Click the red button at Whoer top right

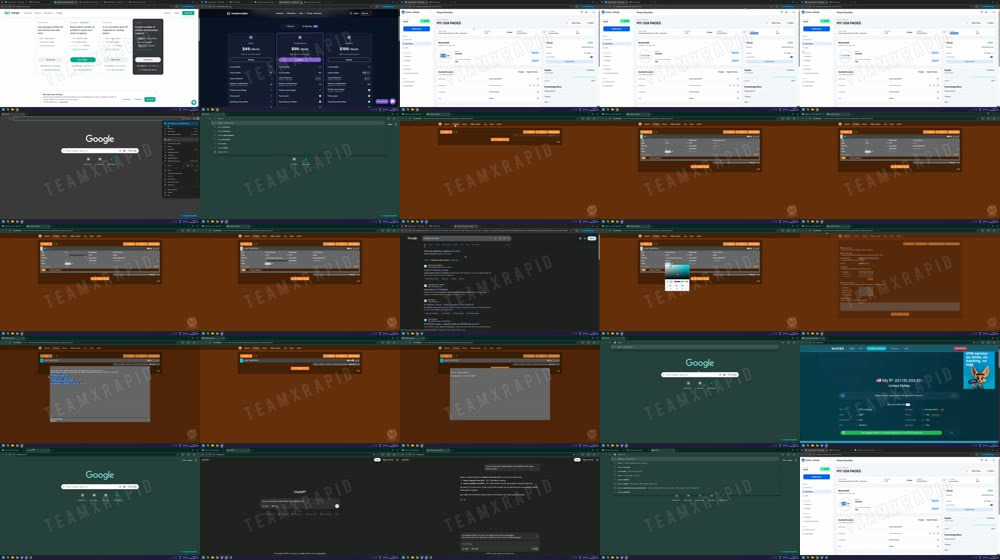click(x=960, y=348)
